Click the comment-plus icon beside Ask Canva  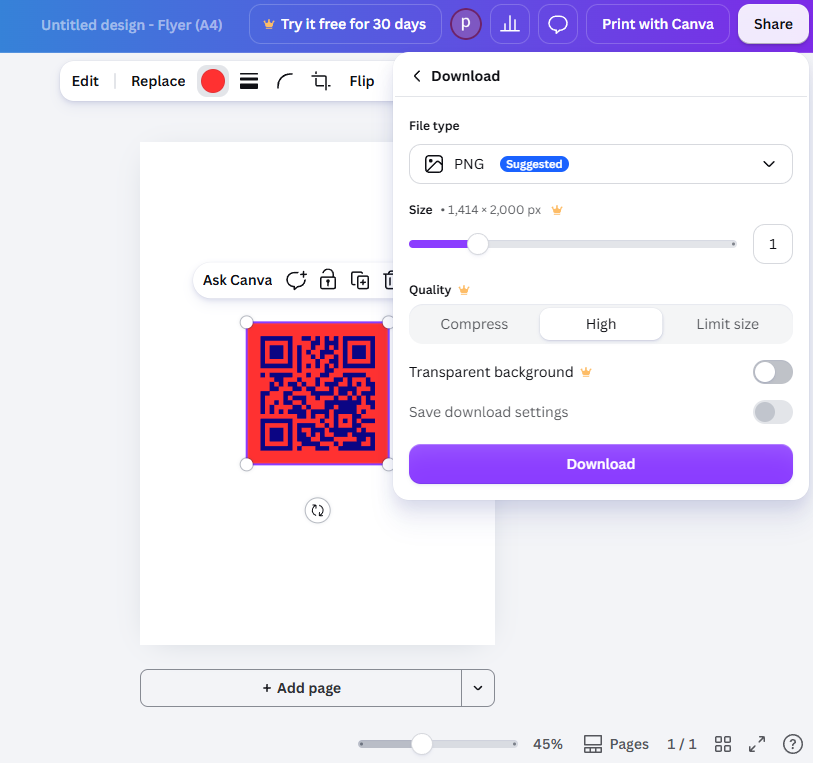[296, 280]
